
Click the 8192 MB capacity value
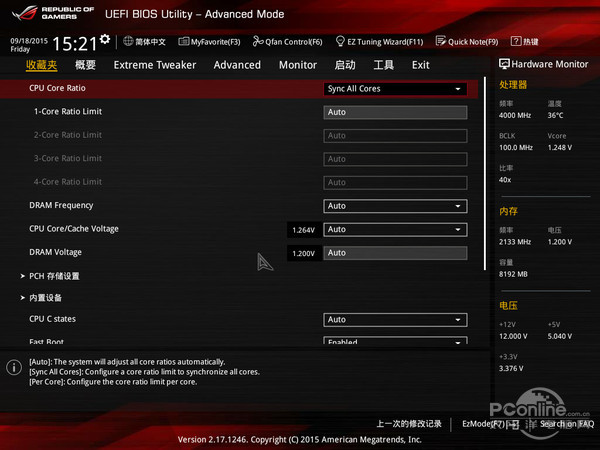tap(513, 274)
